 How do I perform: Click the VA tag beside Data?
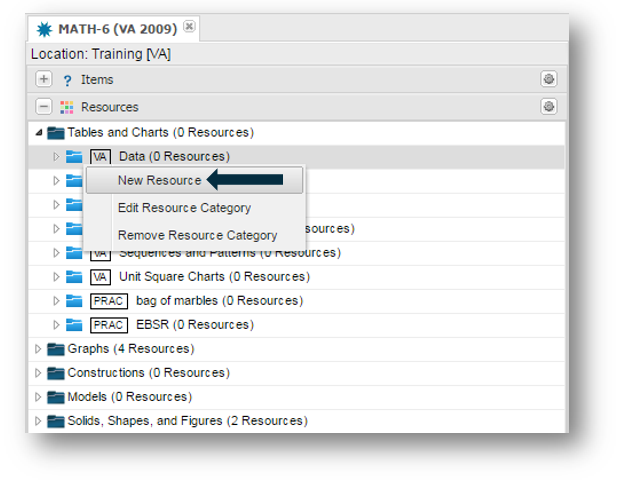pyautogui.click(x=100, y=157)
